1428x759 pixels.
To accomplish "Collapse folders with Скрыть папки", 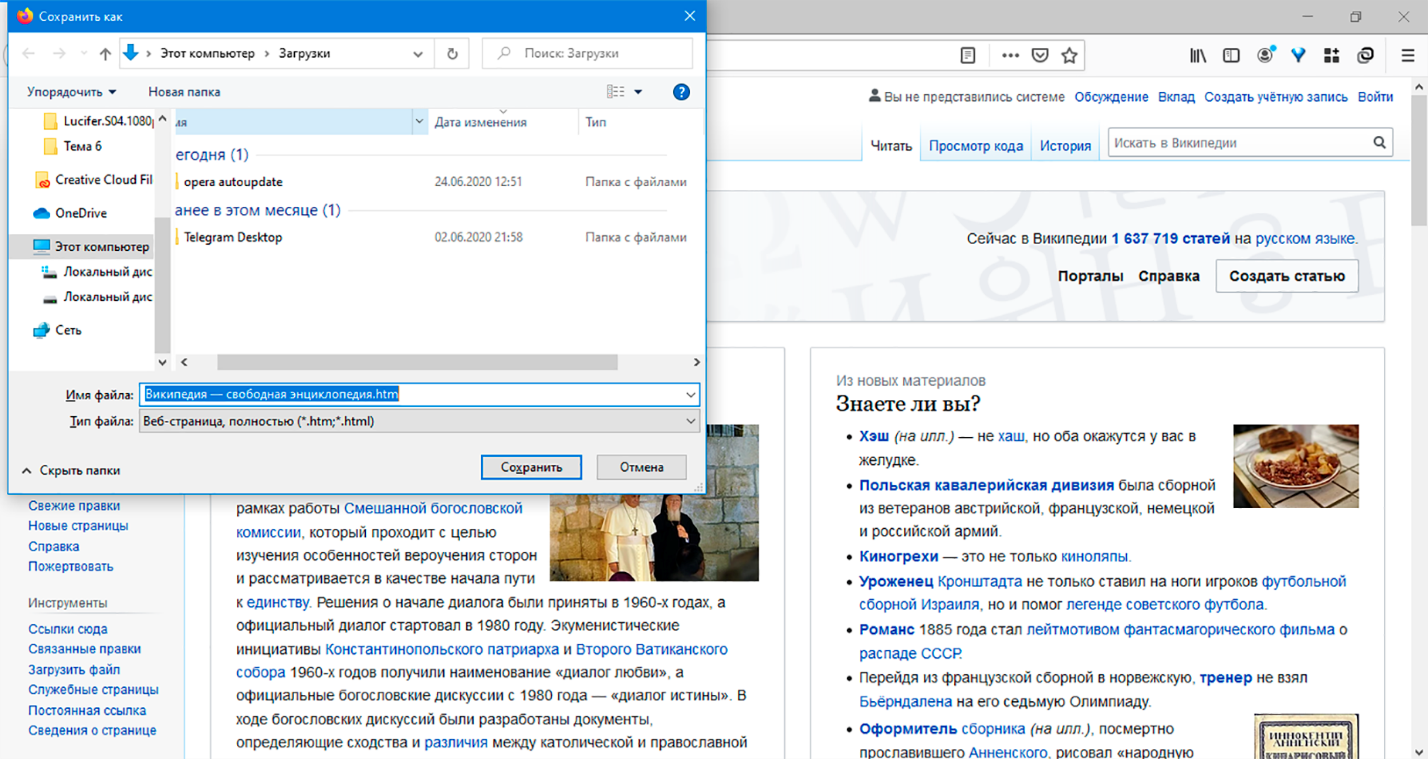I will 70,470.
